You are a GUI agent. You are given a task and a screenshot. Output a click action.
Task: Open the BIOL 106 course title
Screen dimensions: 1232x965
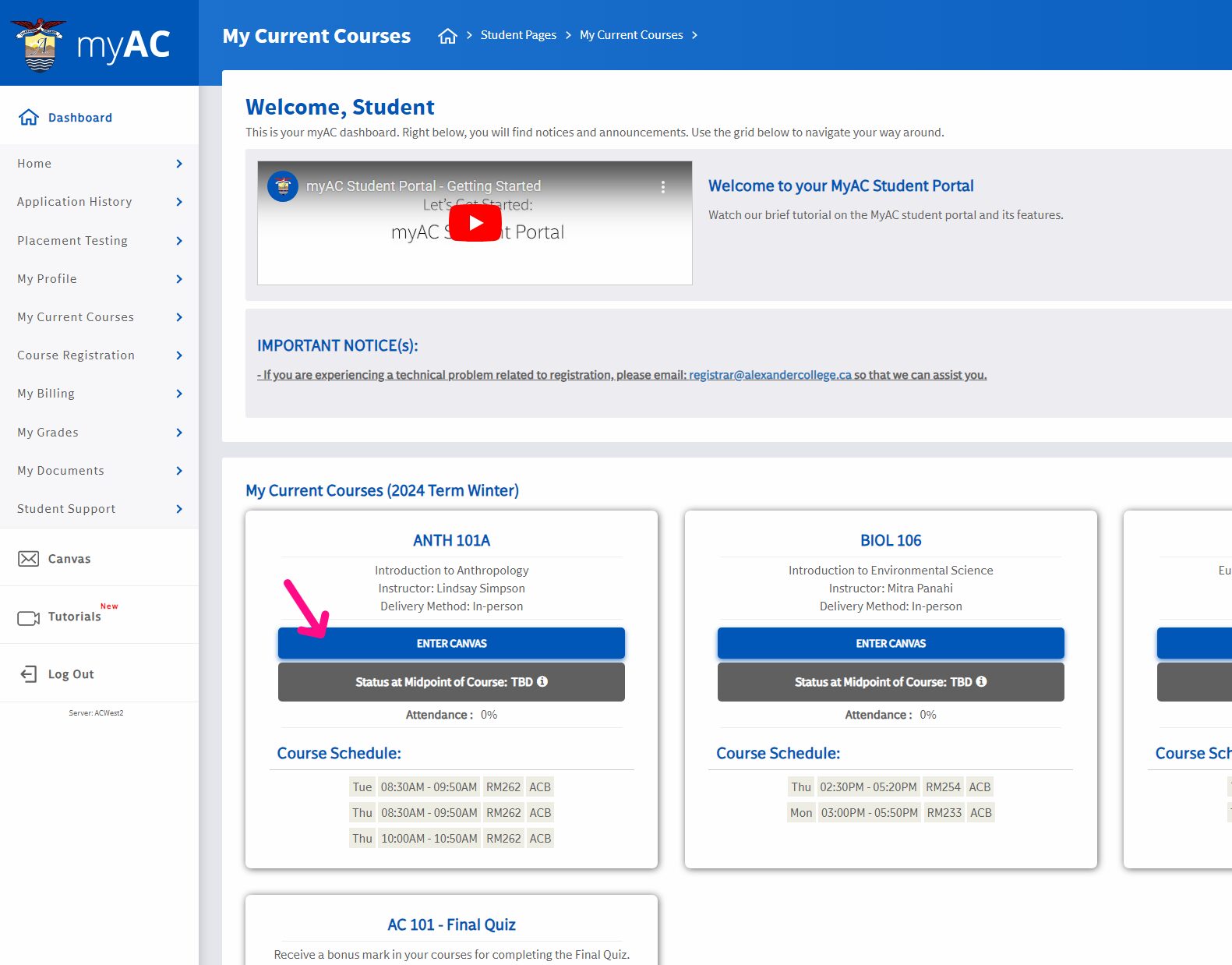[x=891, y=540]
